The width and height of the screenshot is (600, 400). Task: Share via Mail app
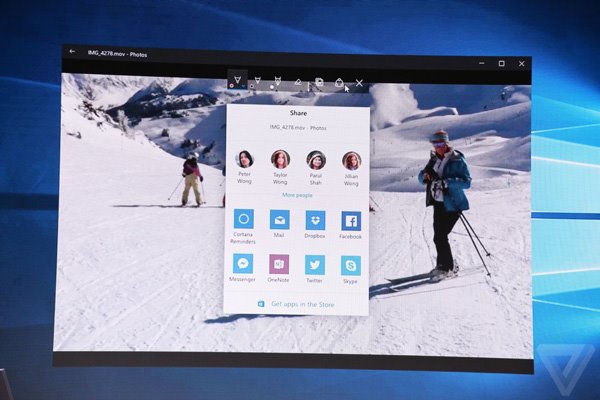pos(279,224)
